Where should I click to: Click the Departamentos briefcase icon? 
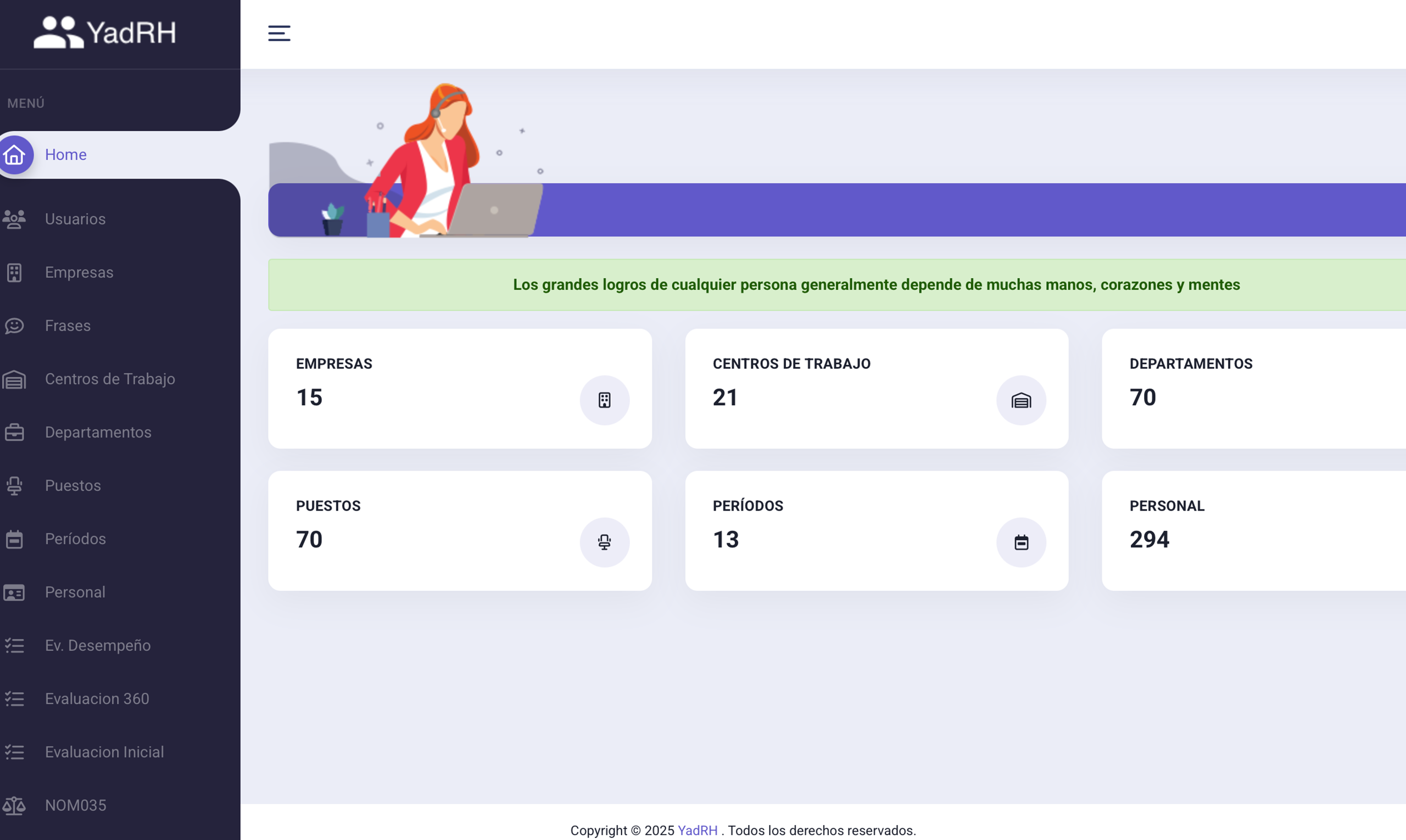[14, 433]
